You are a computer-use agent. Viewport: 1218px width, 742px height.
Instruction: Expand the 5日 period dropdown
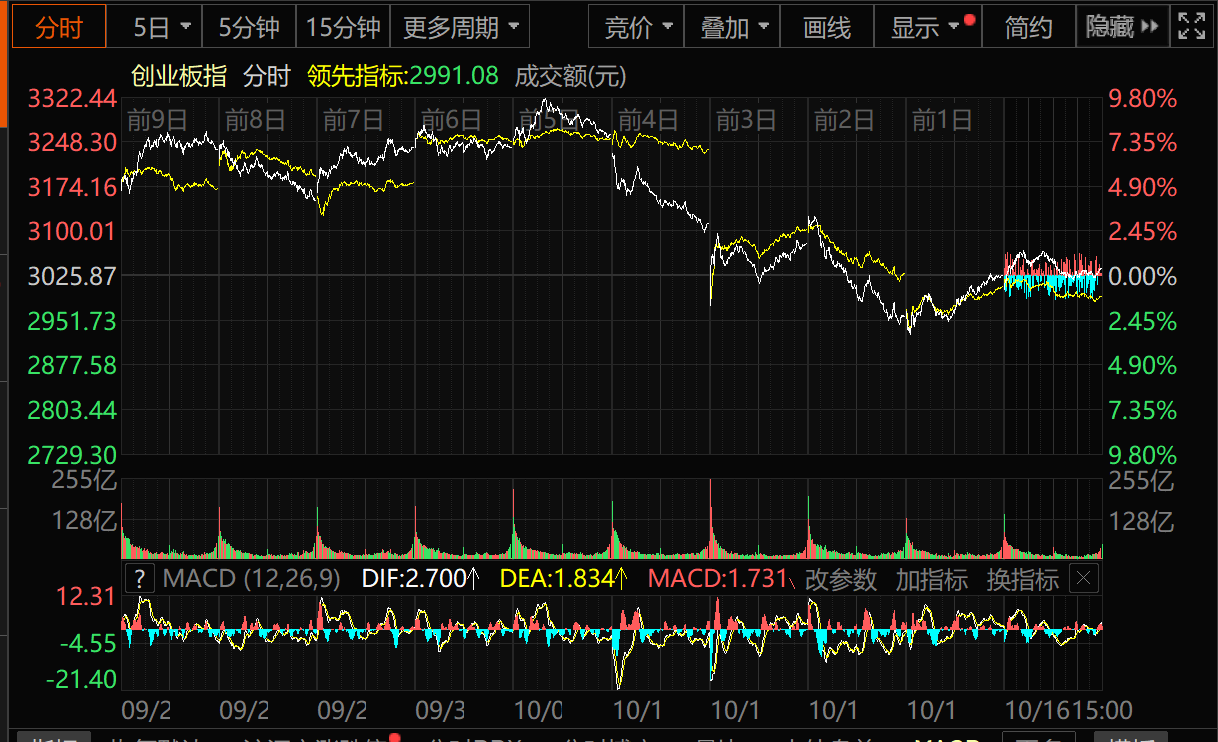coord(161,28)
